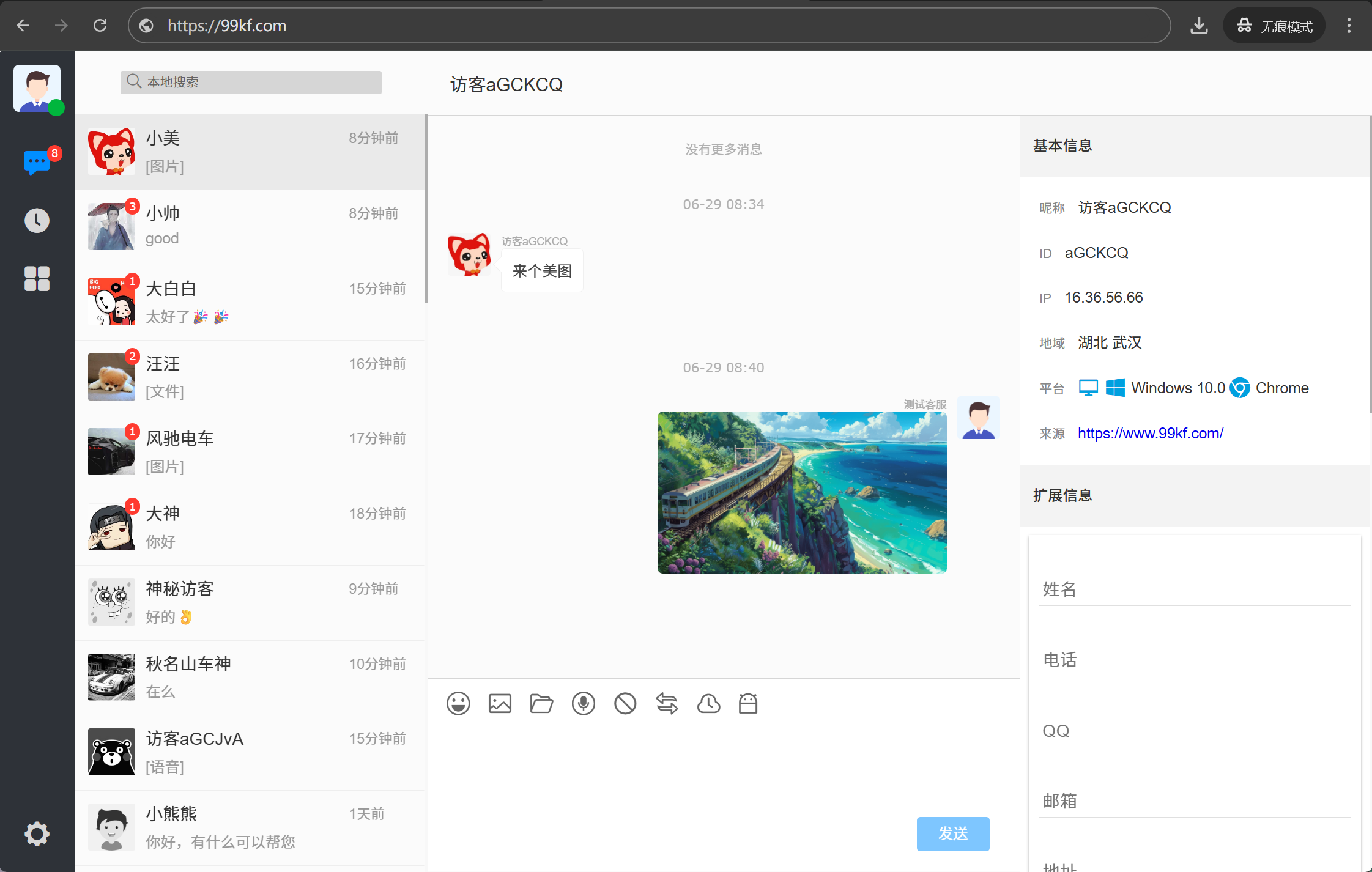Click the 无痕模式 incognito button
1372x872 pixels.
click(1274, 26)
